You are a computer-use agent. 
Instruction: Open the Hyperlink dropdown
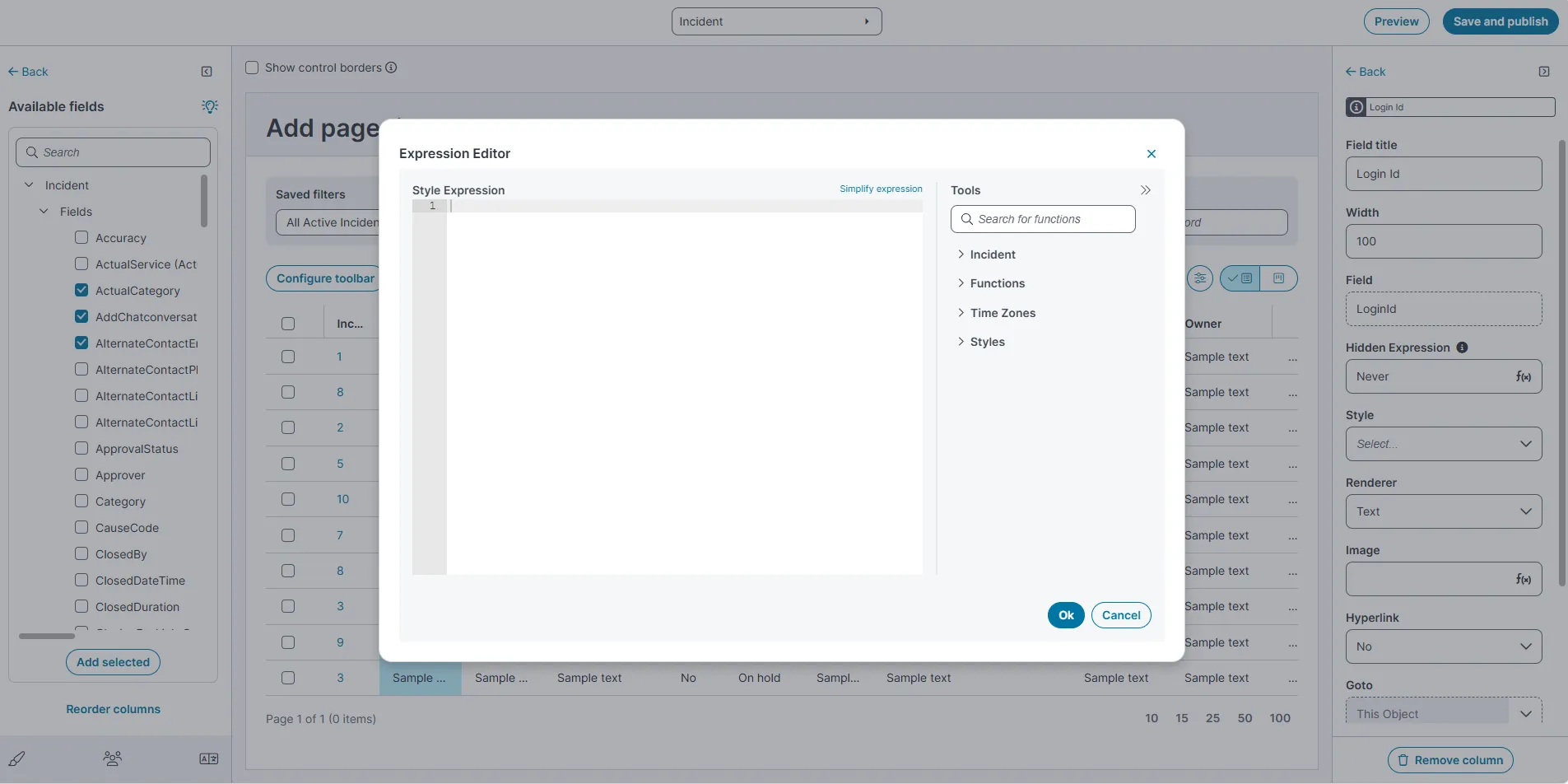point(1444,646)
